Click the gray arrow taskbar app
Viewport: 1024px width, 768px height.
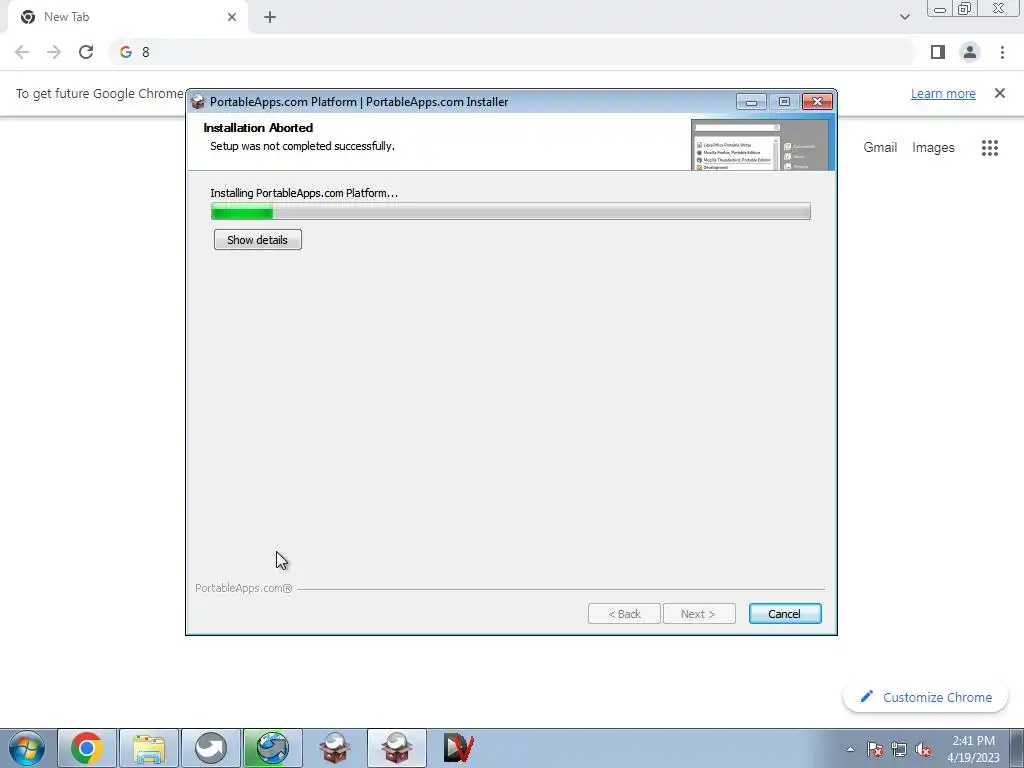coord(210,748)
